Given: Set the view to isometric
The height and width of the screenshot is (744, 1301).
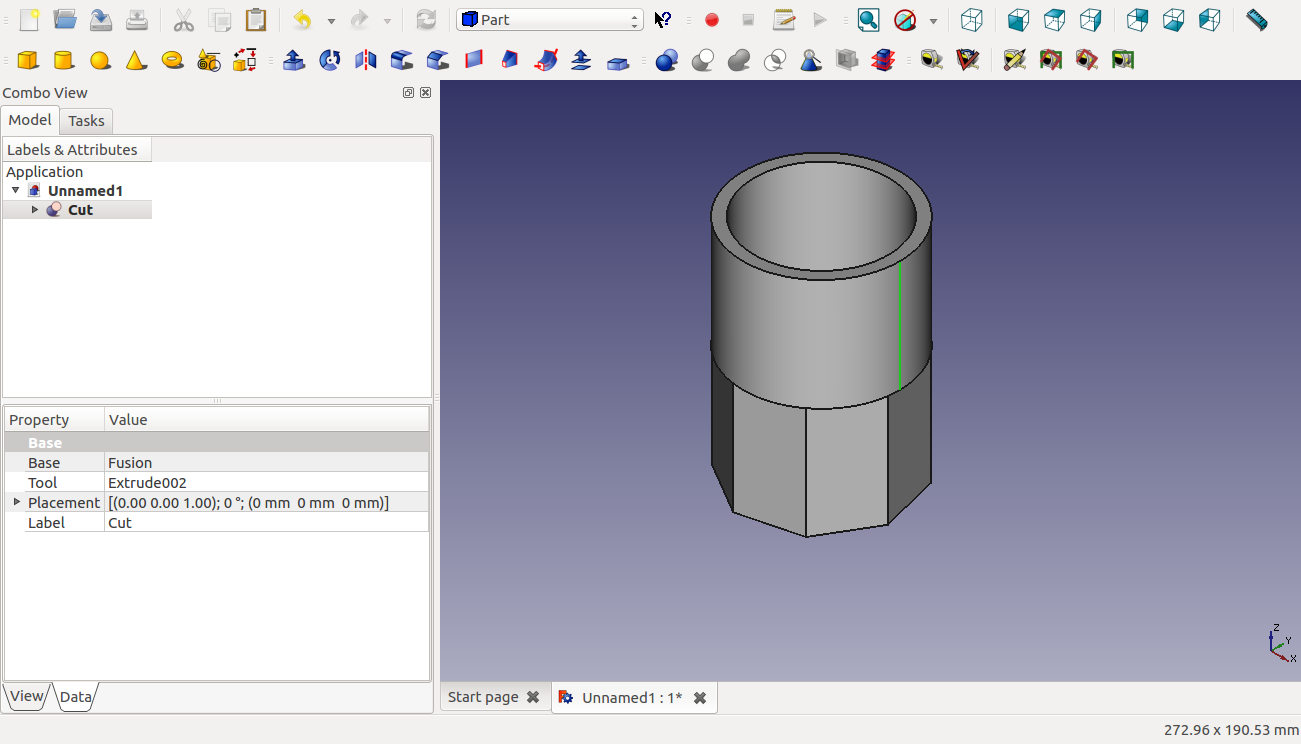Looking at the screenshot, I should tap(972, 19).
